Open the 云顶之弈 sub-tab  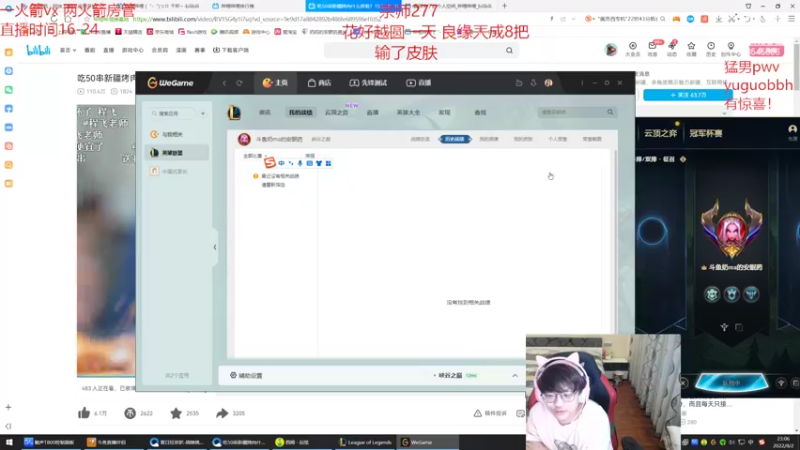(x=337, y=112)
